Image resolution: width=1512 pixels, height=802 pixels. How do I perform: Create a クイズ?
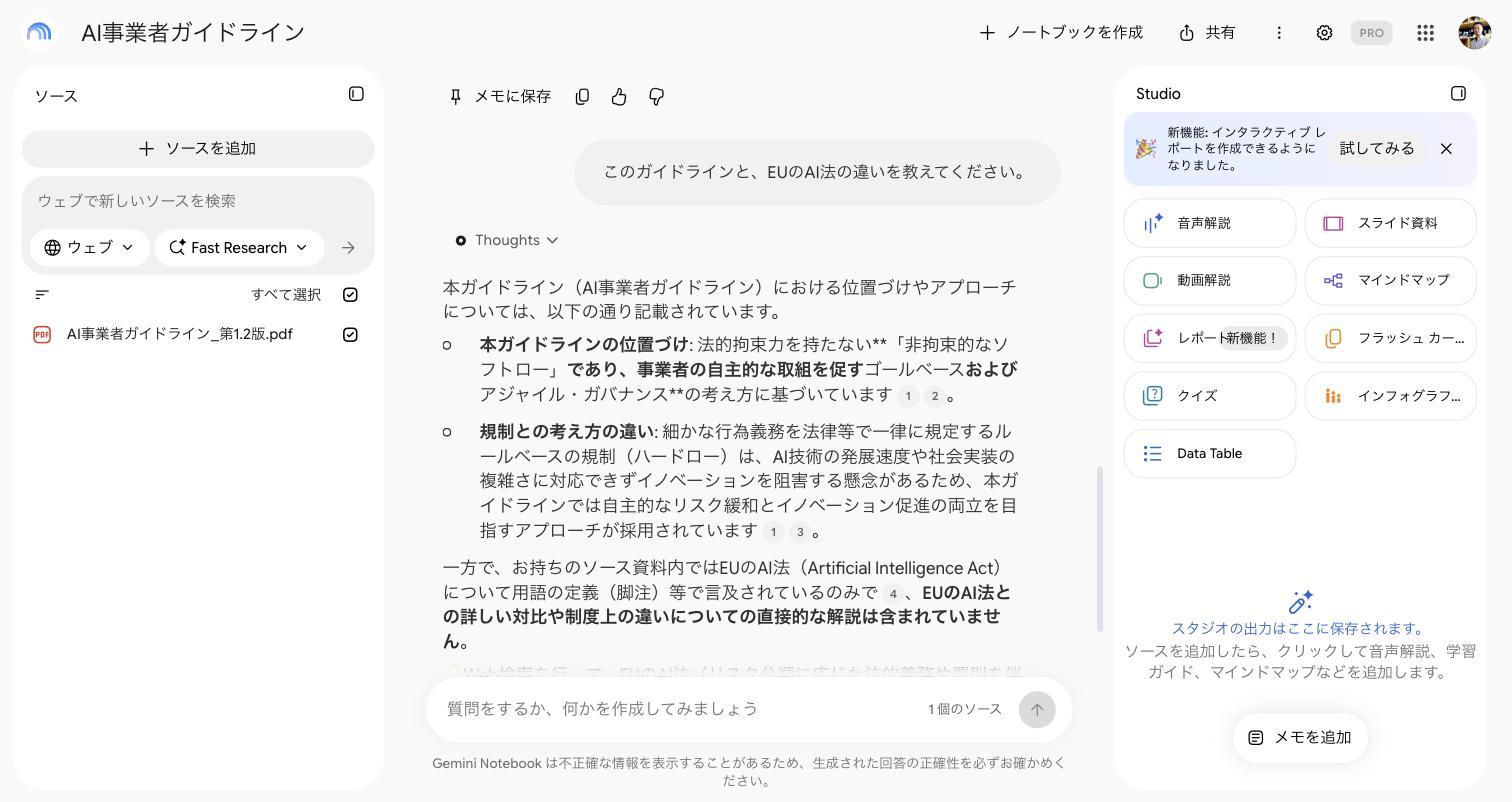[1210, 396]
